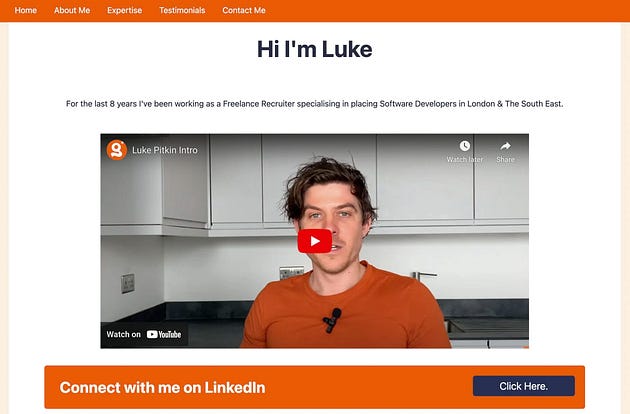This screenshot has width=630, height=414.
Task: Click the orange channel logo in the video
Action: 117,150
